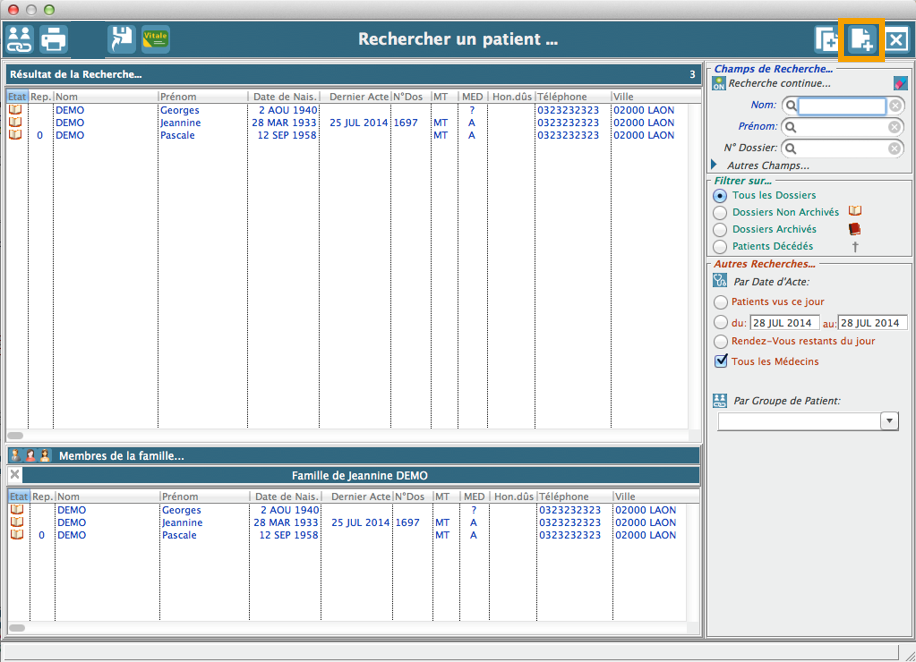This screenshot has height=662, width=916.
Task: Expand the Autres Champs disclosure triangle
Action: click(714, 165)
